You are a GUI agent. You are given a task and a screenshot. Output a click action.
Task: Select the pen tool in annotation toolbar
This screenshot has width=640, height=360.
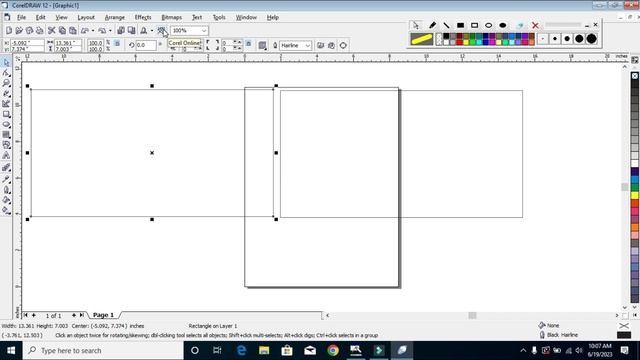[432, 25]
